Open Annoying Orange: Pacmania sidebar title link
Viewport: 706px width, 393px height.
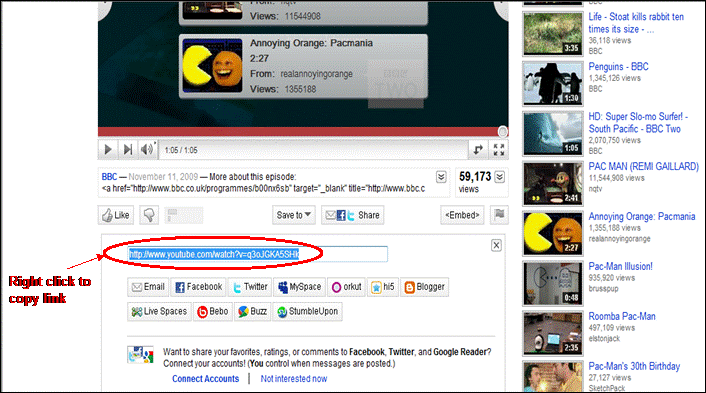642,217
